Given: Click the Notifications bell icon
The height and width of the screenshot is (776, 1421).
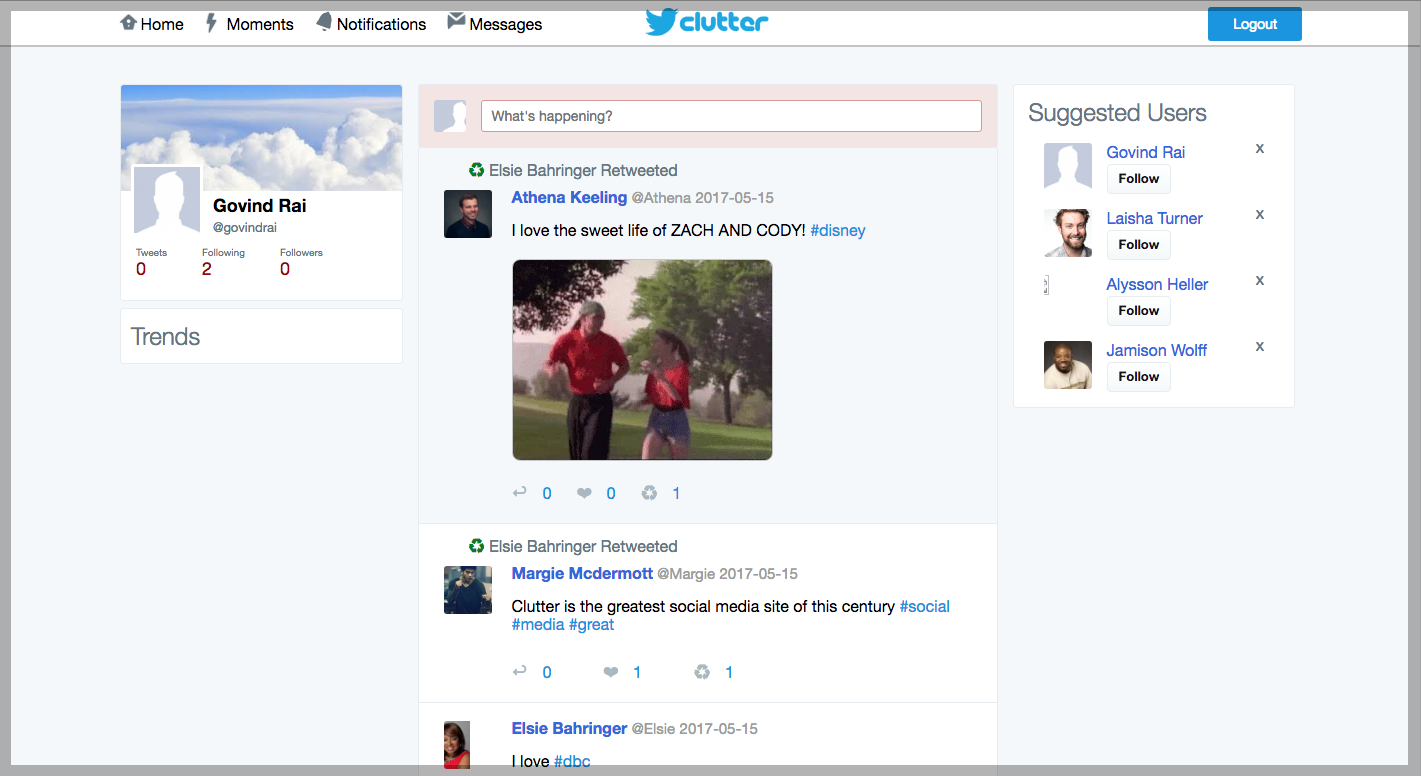Looking at the screenshot, I should [324, 22].
